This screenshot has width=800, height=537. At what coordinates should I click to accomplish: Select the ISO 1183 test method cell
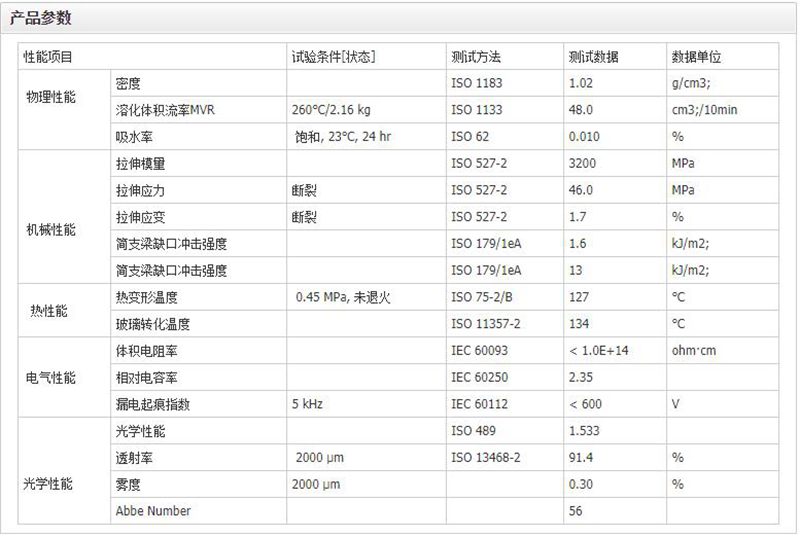point(475,83)
